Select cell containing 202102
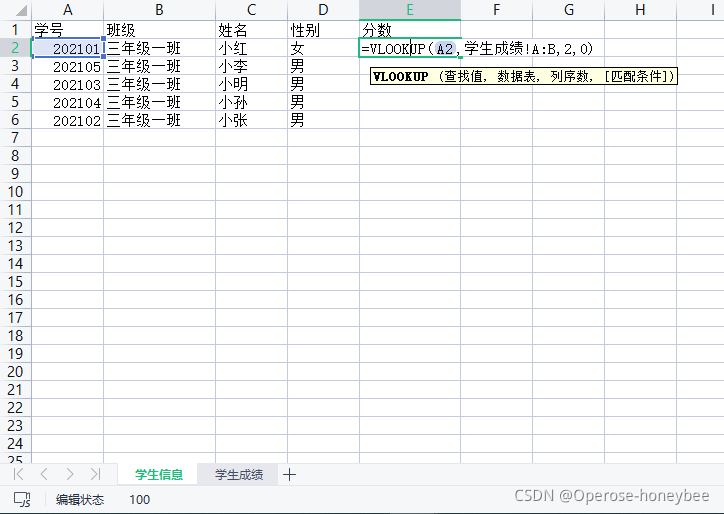 click(x=67, y=120)
